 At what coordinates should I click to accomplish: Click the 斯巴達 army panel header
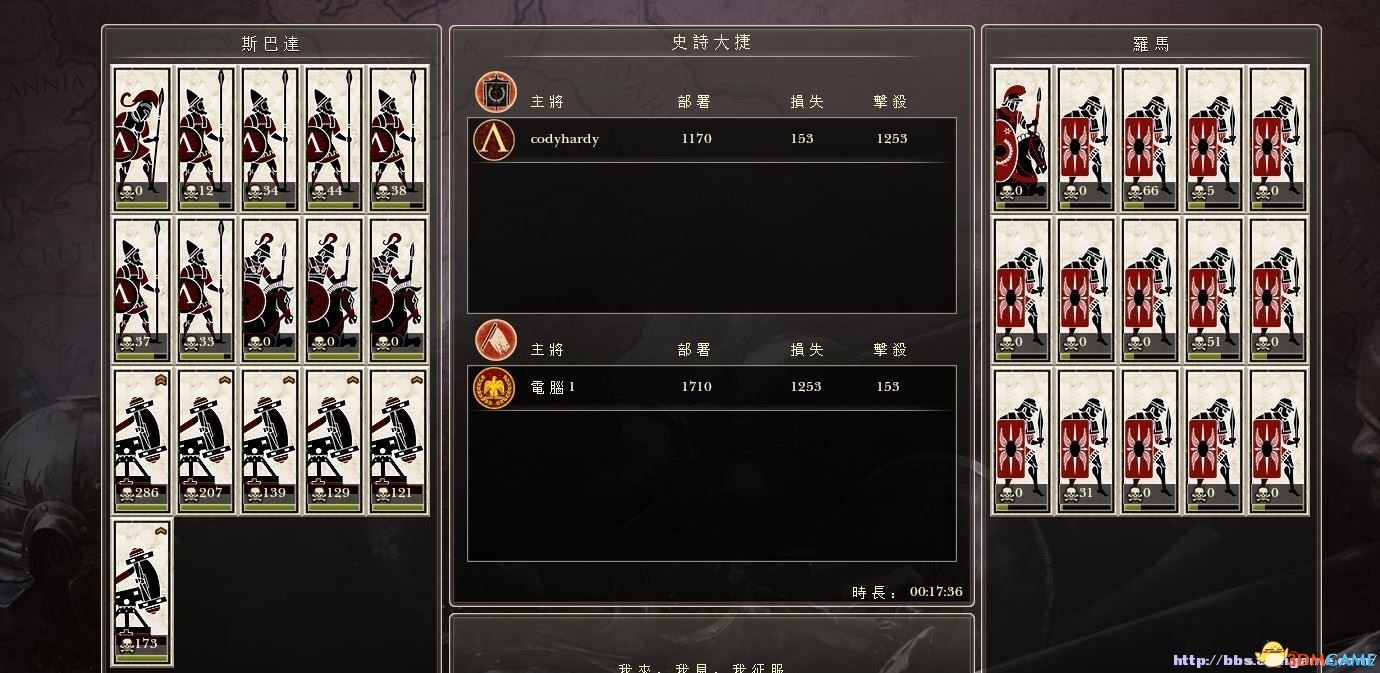270,44
